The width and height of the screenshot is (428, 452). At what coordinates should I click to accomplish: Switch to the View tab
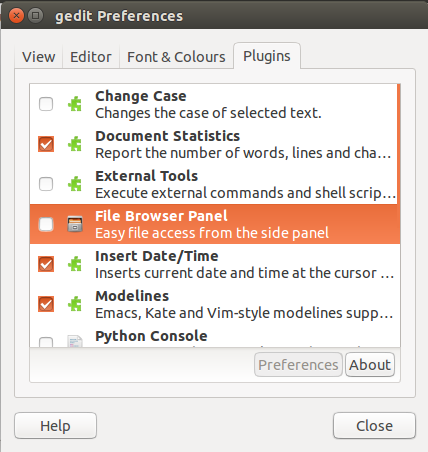click(39, 57)
